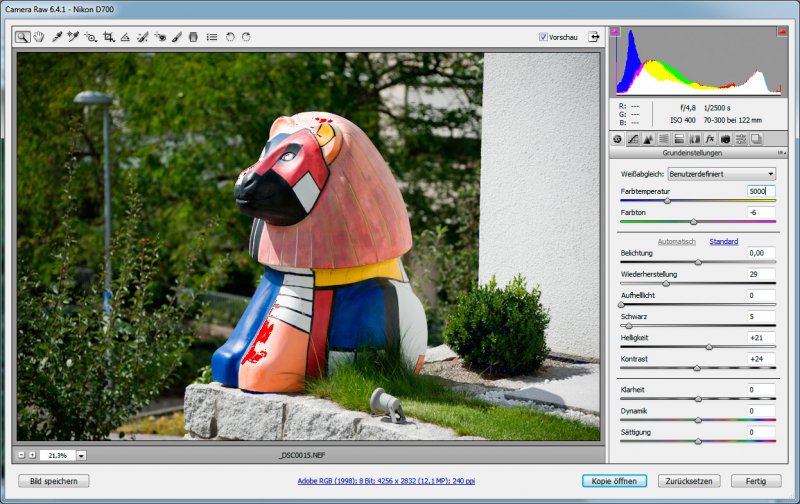Open the Adobe RGB workflow options link
The height and width of the screenshot is (504, 800).
tap(386, 481)
